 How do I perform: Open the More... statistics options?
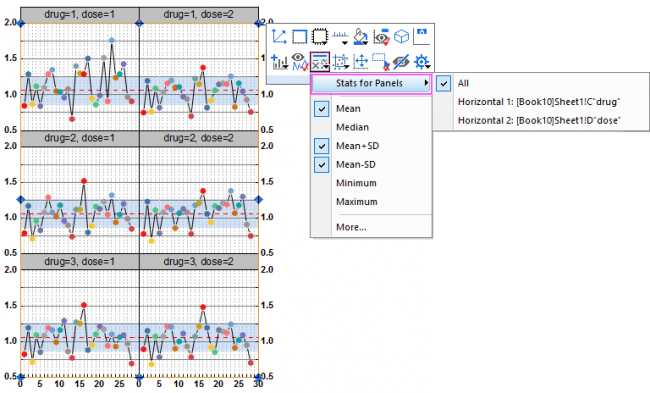(x=351, y=227)
